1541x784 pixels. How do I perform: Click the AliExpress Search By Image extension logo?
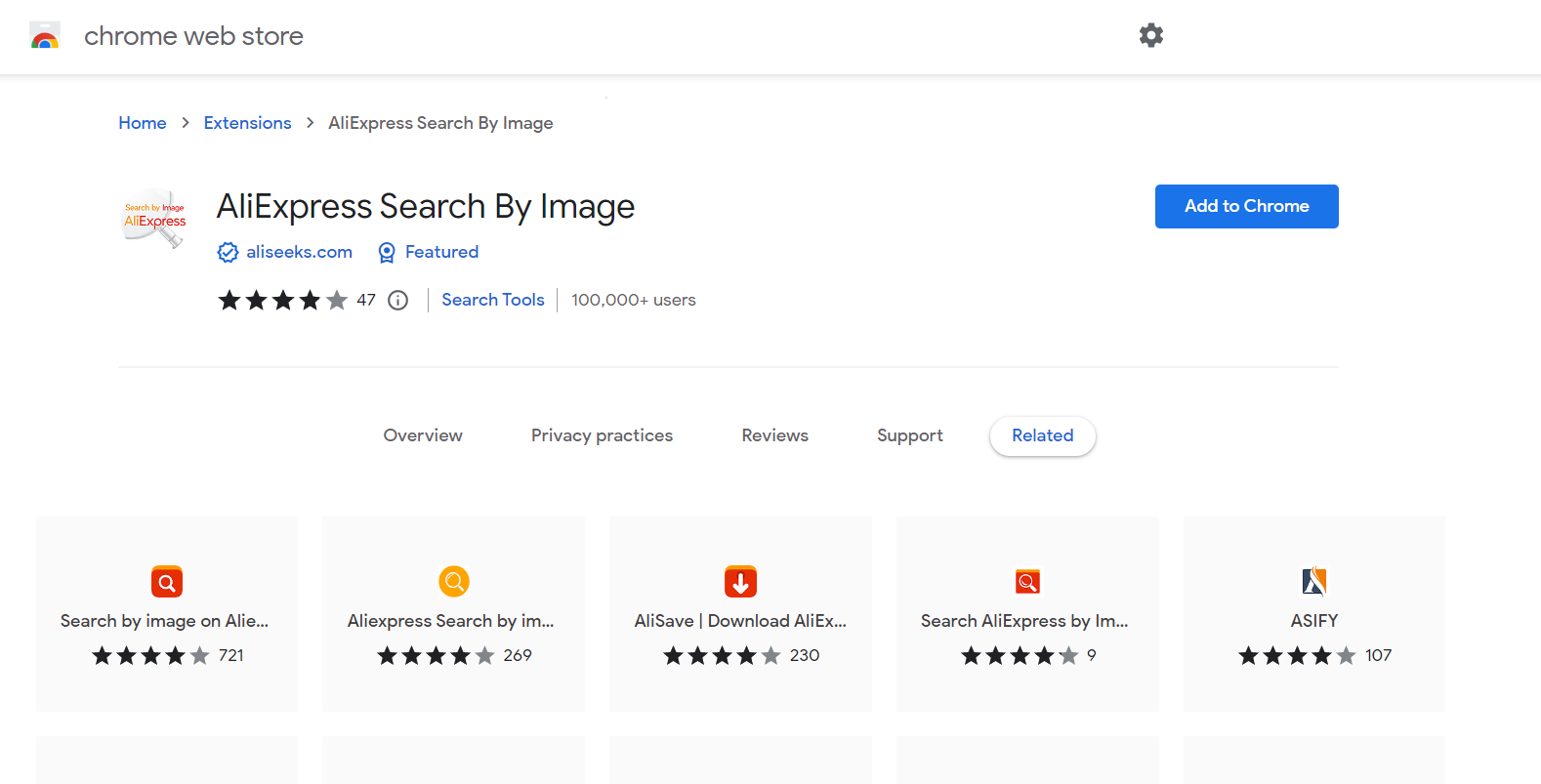(x=154, y=219)
